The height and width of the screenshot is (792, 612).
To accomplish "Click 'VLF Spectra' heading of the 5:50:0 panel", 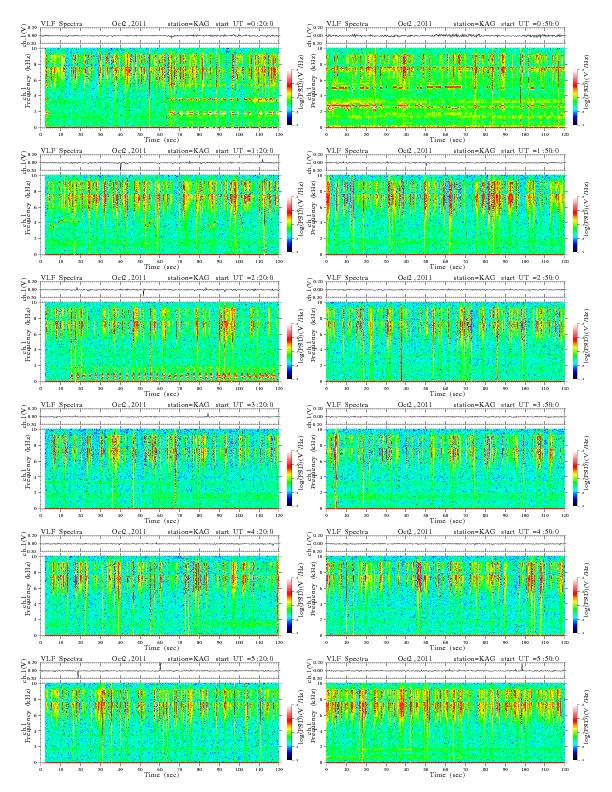I will click(x=348, y=659).
